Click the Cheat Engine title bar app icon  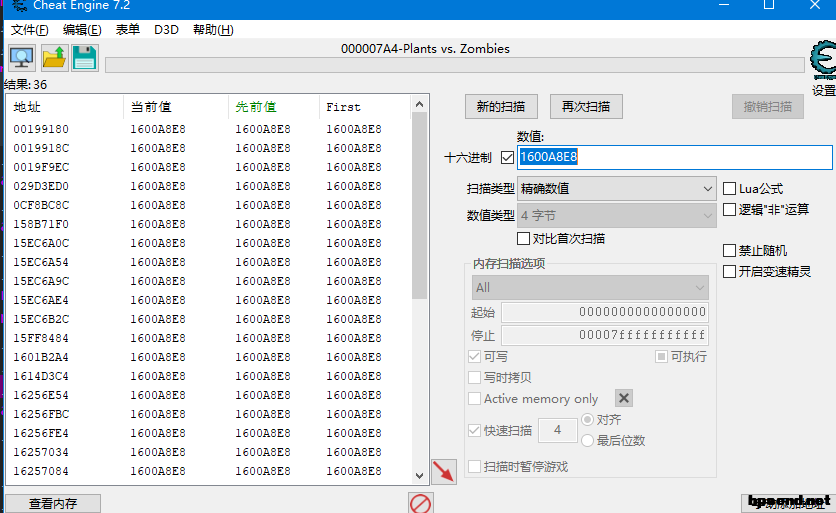(x=20, y=6)
